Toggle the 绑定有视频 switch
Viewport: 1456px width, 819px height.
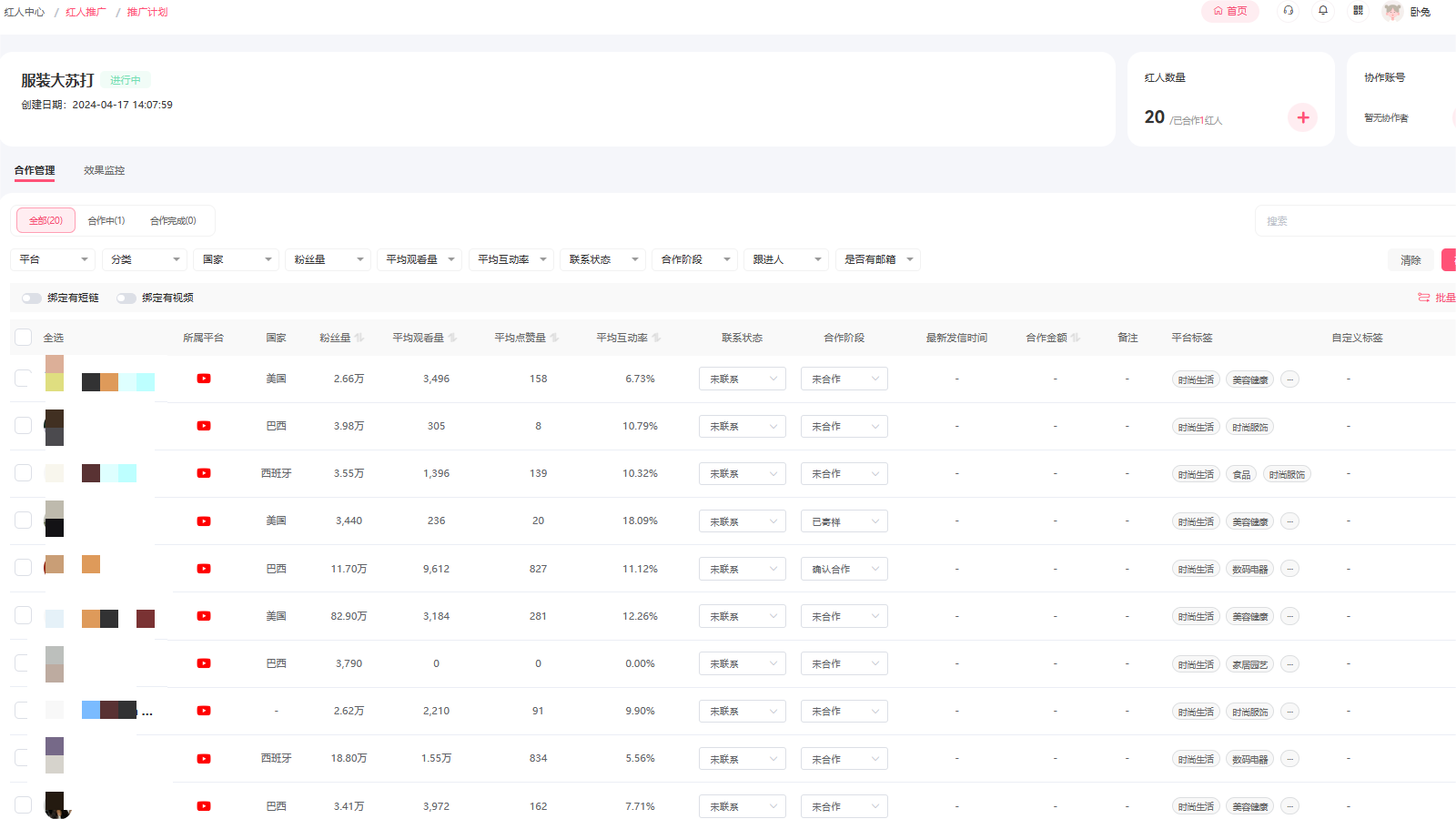click(x=126, y=298)
